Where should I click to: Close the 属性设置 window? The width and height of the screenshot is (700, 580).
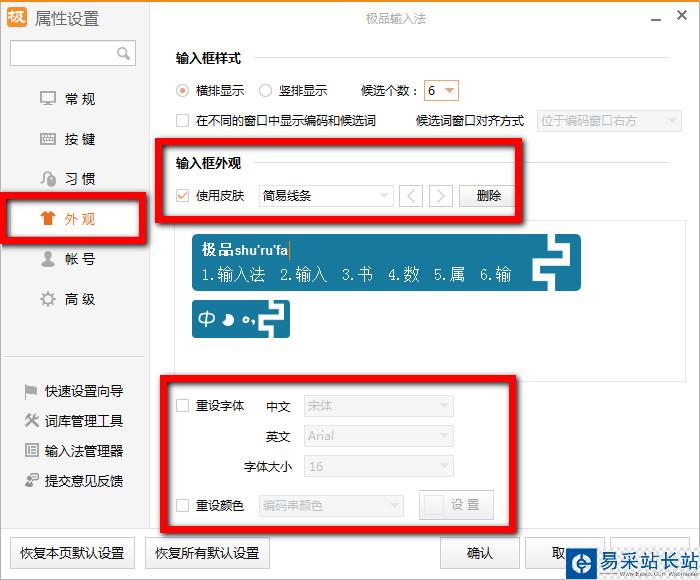(x=682, y=16)
